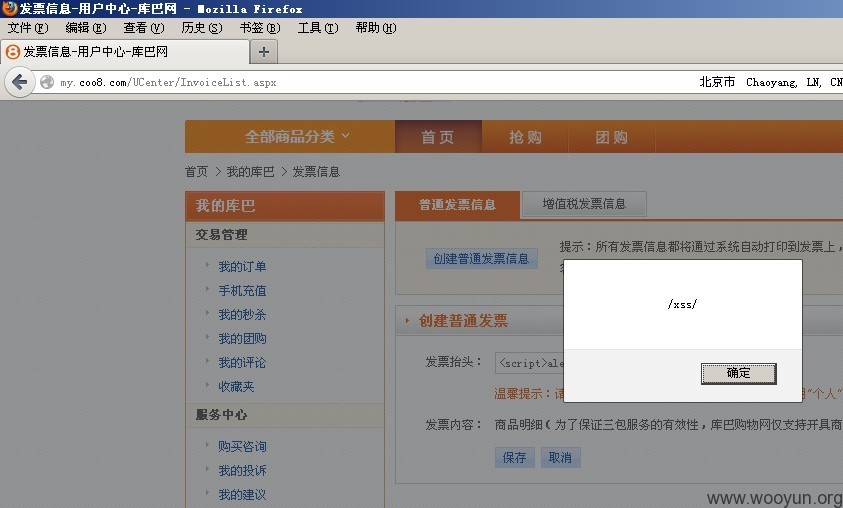The image size is (843, 508).
Task: Click the 交易管理 section heading
Action: coord(222,234)
